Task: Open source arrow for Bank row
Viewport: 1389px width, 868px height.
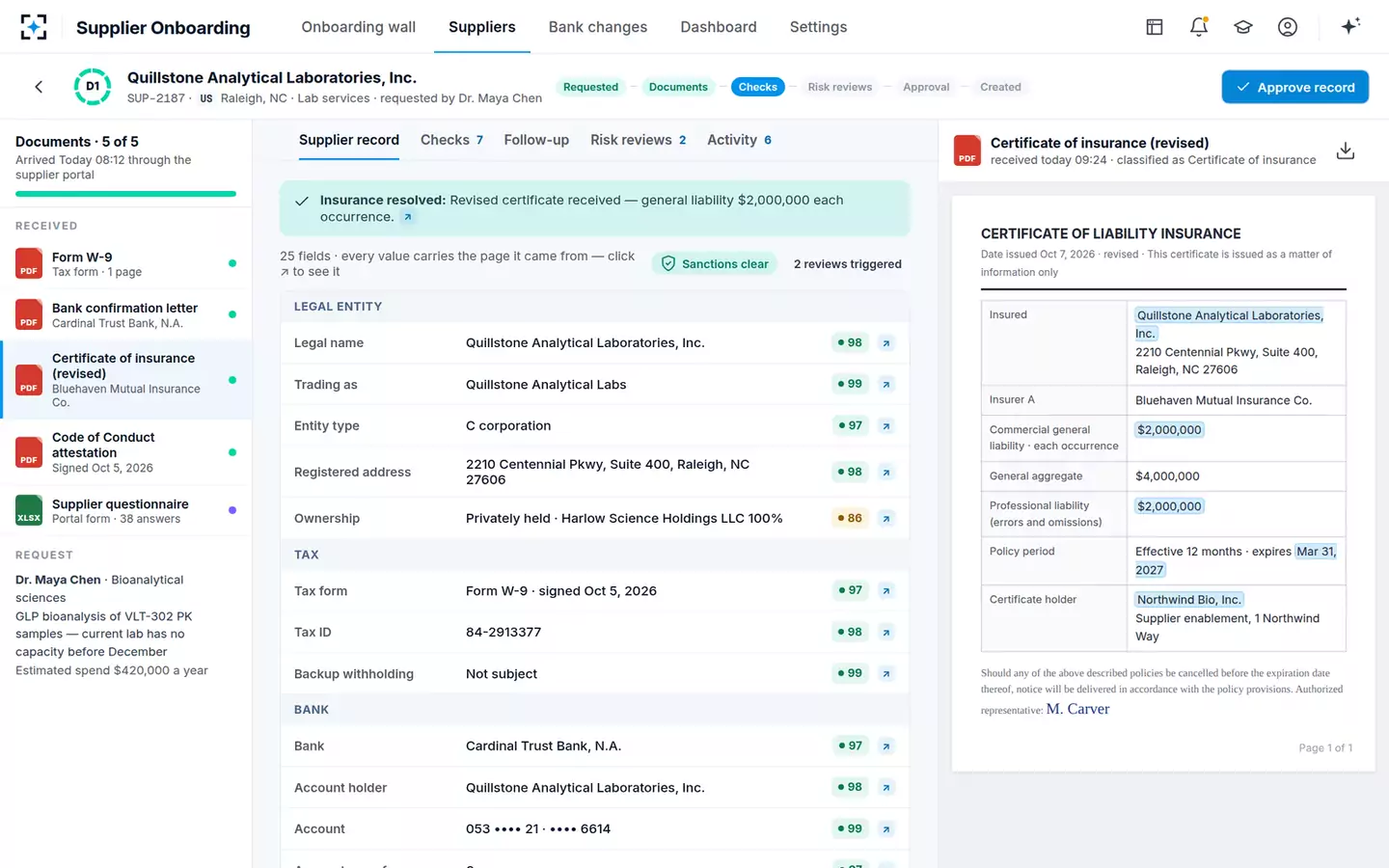Action: (x=886, y=746)
